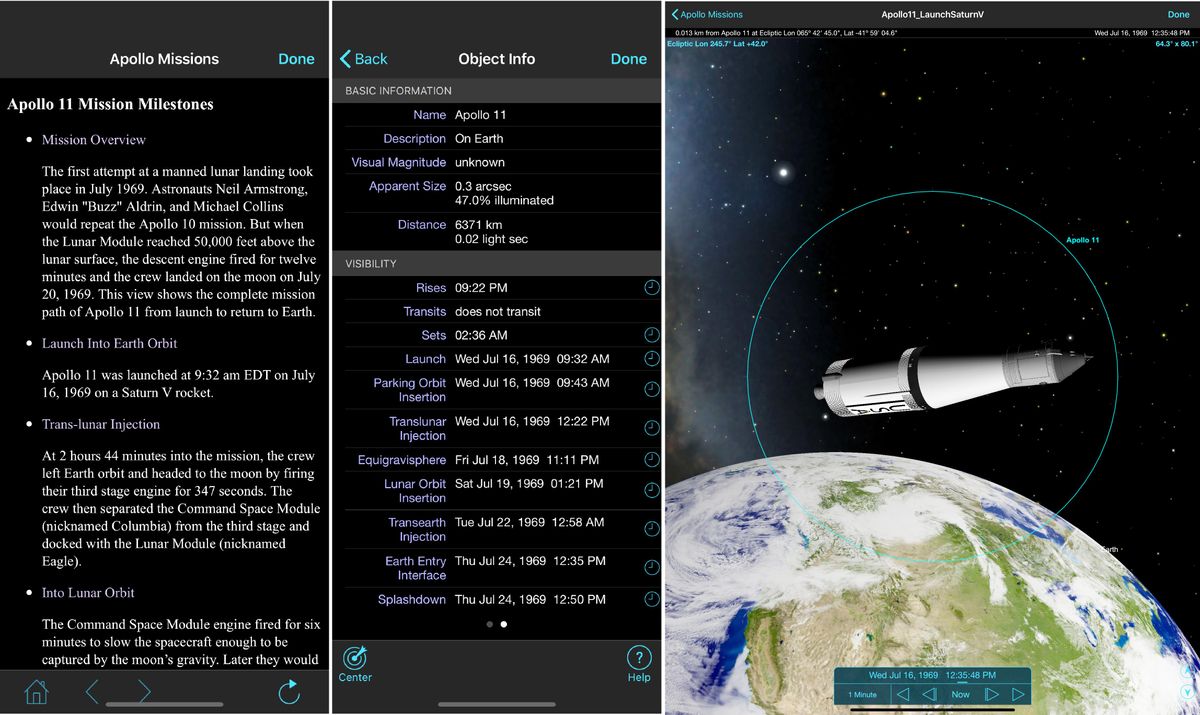1200x715 pixels.
Task: Reset simulation time with Now
Action: click(960, 694)
